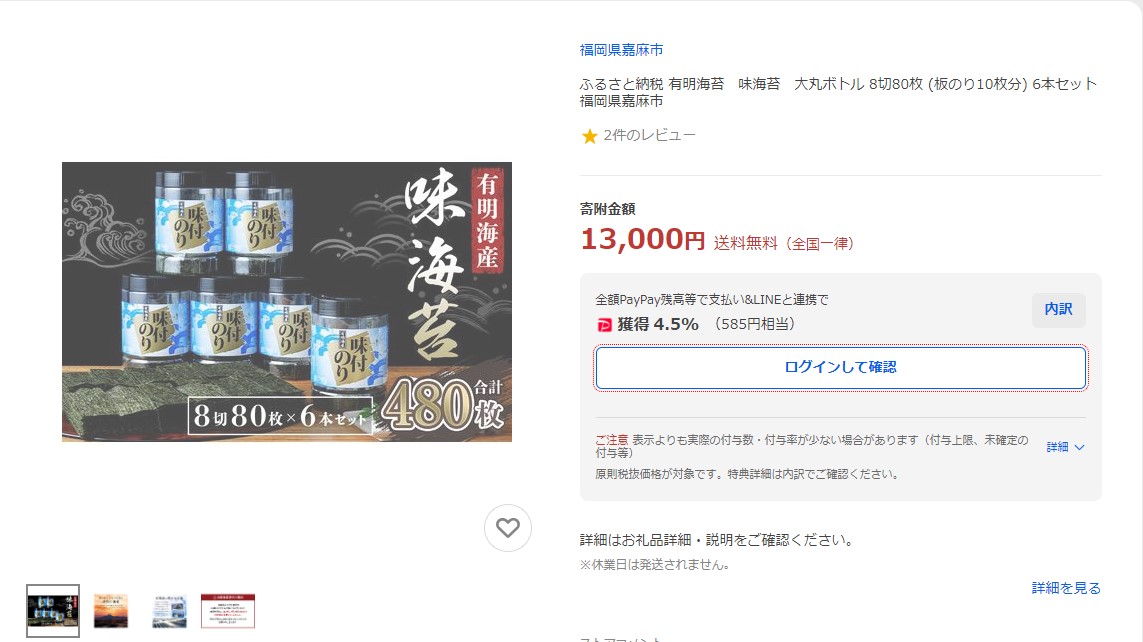
Task: Select the third blue-white thumbnail
Action: [169, 611]
